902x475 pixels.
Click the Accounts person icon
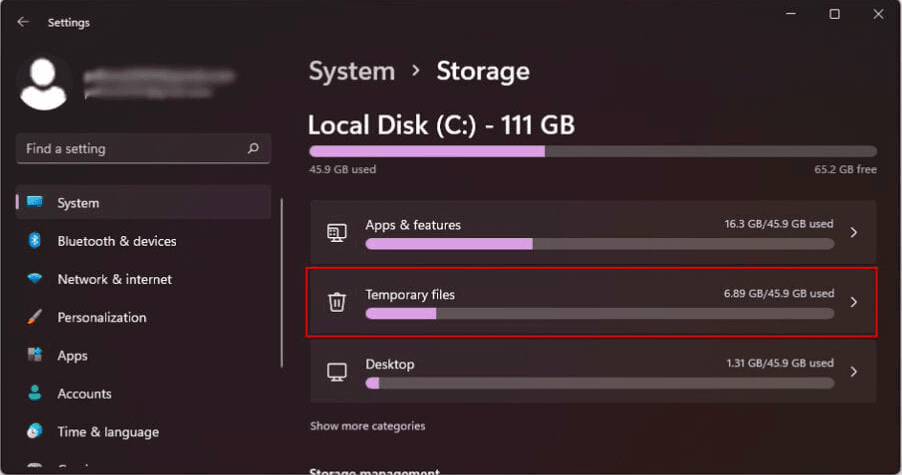coord(36,393)
